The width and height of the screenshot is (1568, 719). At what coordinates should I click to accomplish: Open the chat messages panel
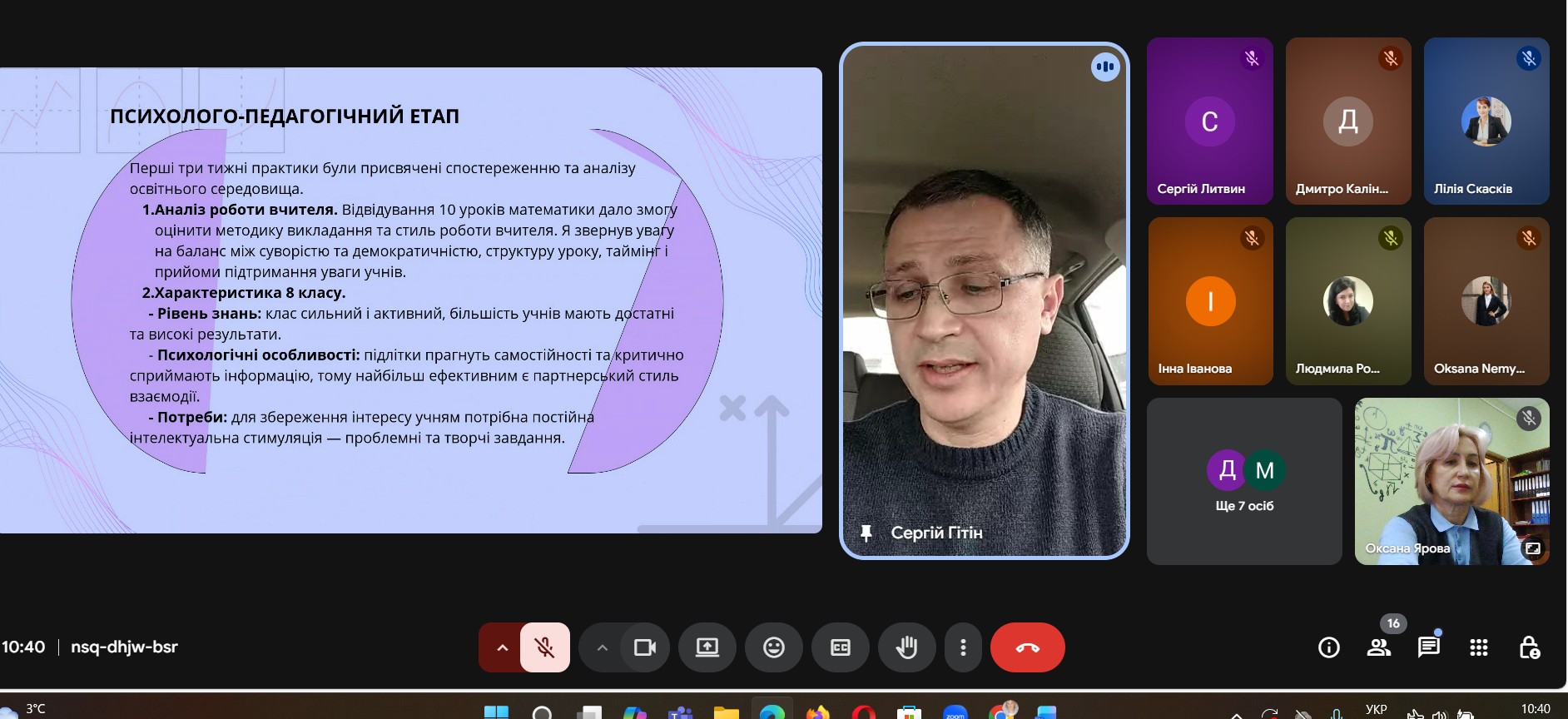point(1429,647)
